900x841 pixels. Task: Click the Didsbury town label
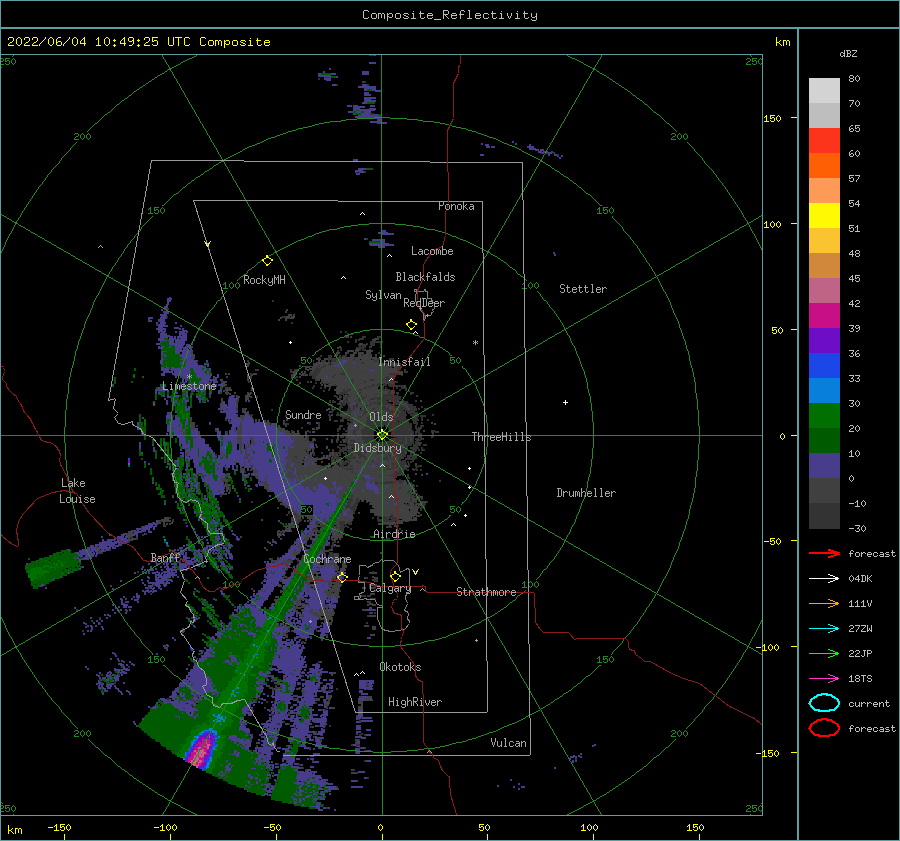pos(377,448)
